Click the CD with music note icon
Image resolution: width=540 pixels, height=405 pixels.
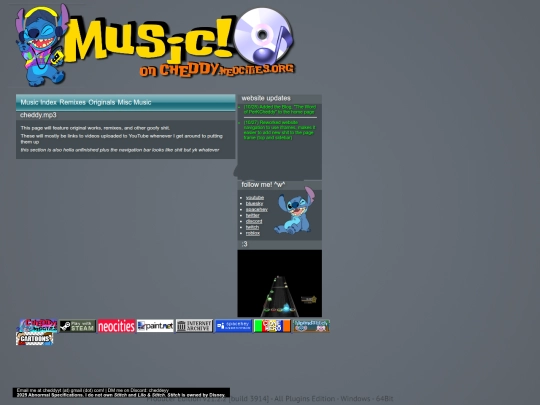pos(264,35)
